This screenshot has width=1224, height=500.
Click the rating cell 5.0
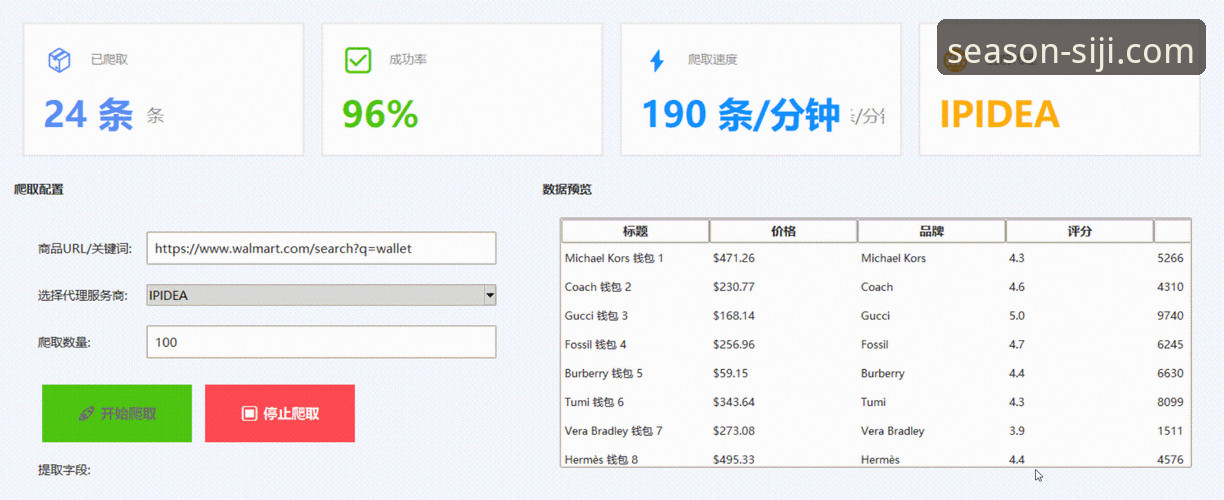1016,316
